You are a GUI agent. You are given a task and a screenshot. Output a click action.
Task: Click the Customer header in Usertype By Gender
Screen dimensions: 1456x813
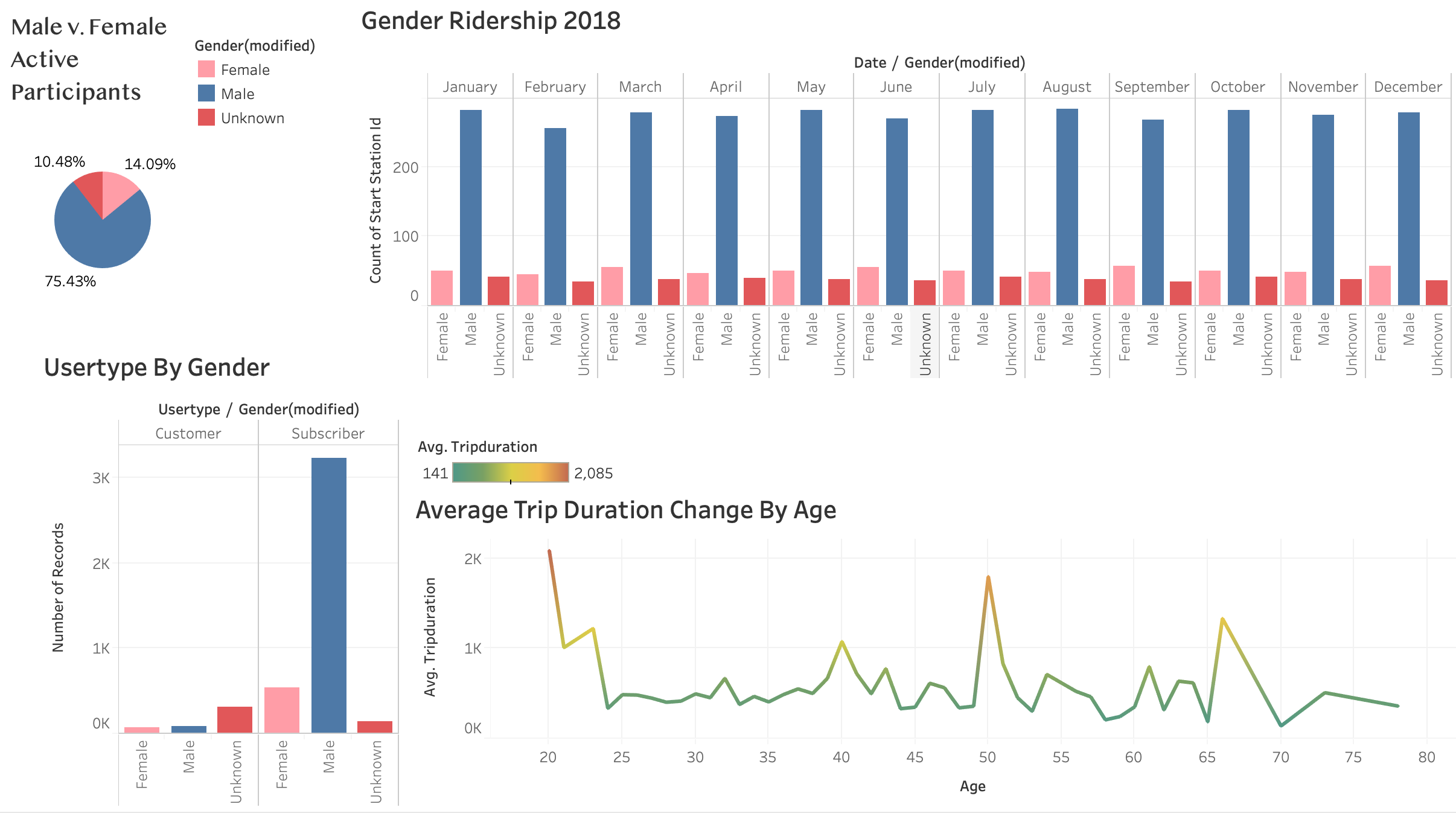(188, 433)
